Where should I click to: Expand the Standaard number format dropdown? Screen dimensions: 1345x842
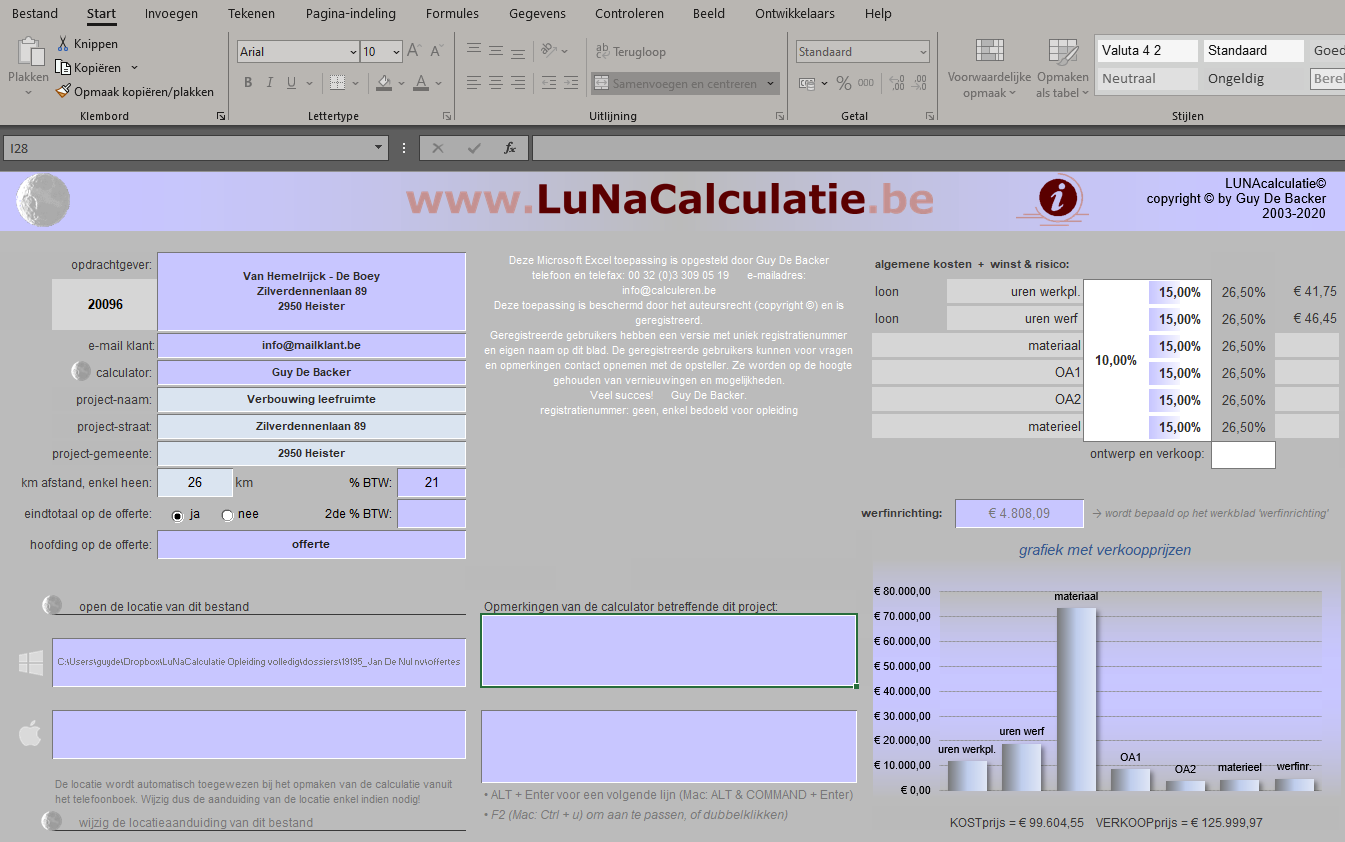[x=922, y=52]
